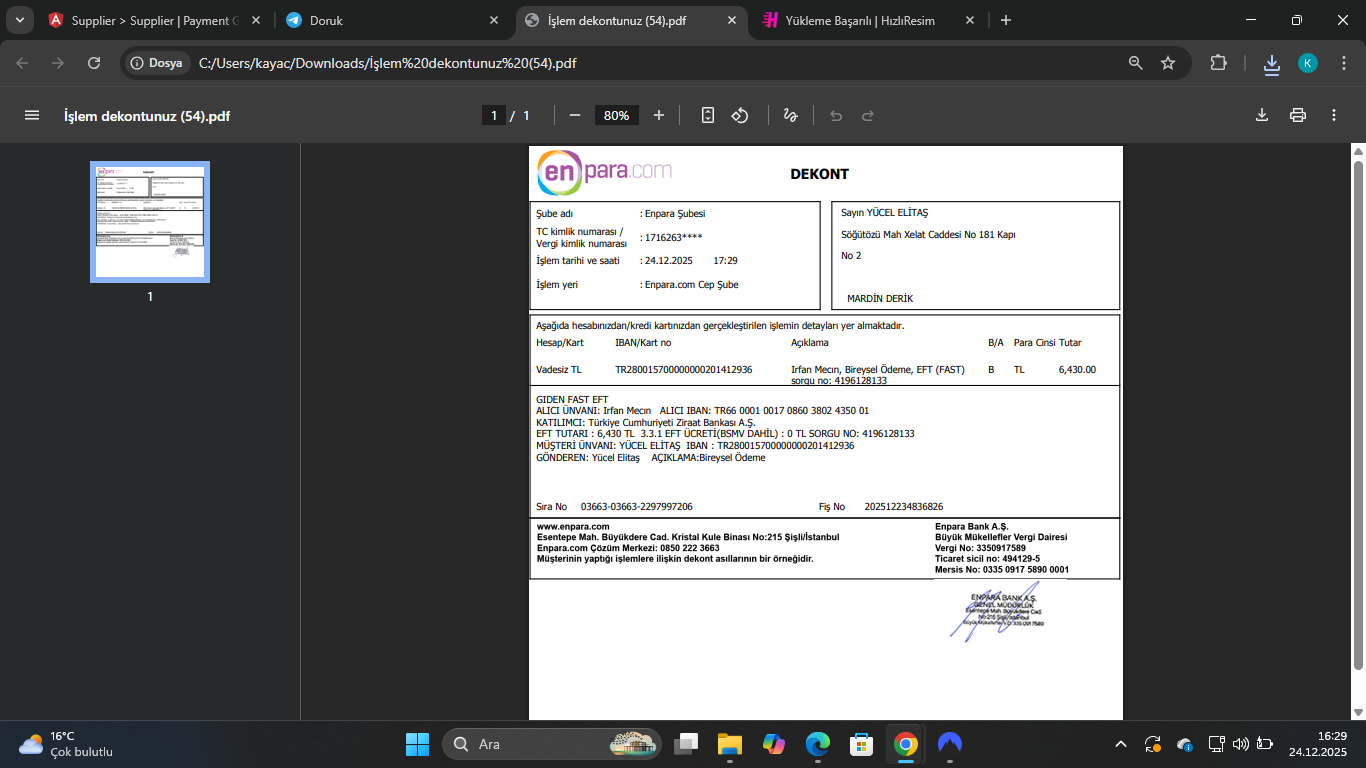
Task: Open Task View on the taskbar
Action: pos(686,744)
